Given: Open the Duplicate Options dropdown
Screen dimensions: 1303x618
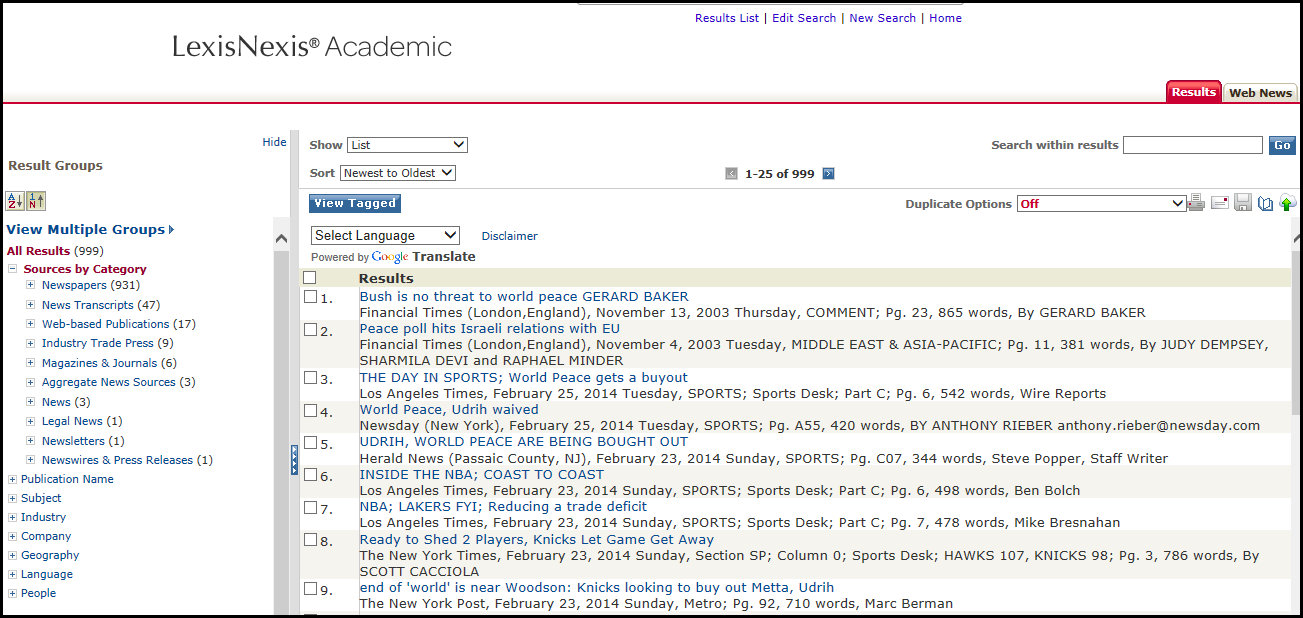Looking at the screenshot, I should (1101, 204).
